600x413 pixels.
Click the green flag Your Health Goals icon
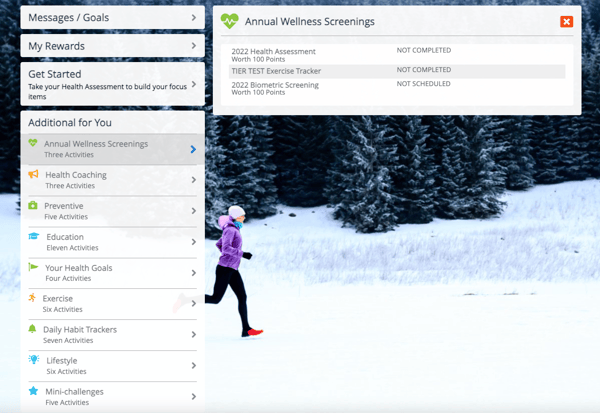(x=33, y=267)
